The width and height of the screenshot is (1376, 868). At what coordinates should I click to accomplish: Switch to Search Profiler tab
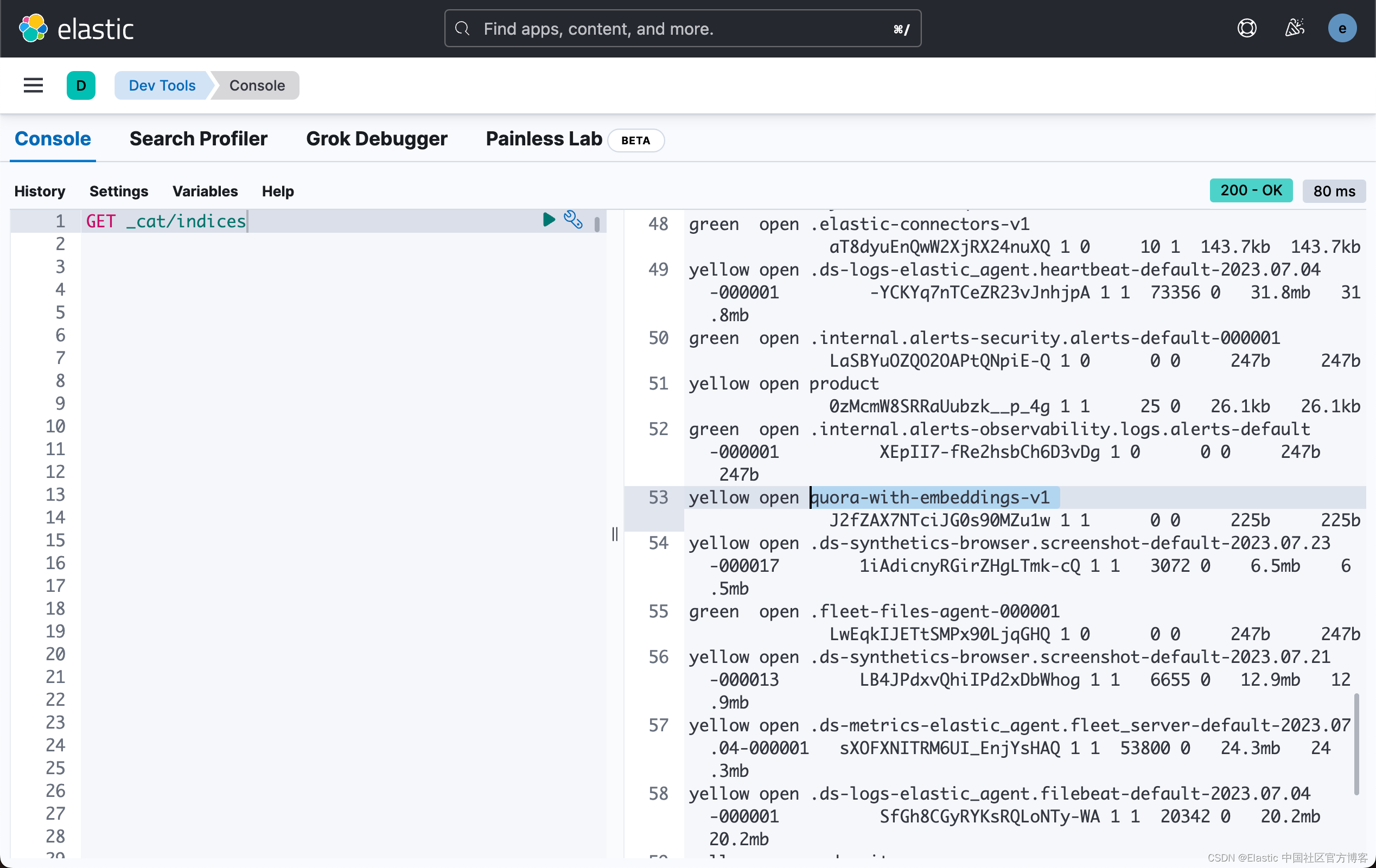tap(198, 139)
